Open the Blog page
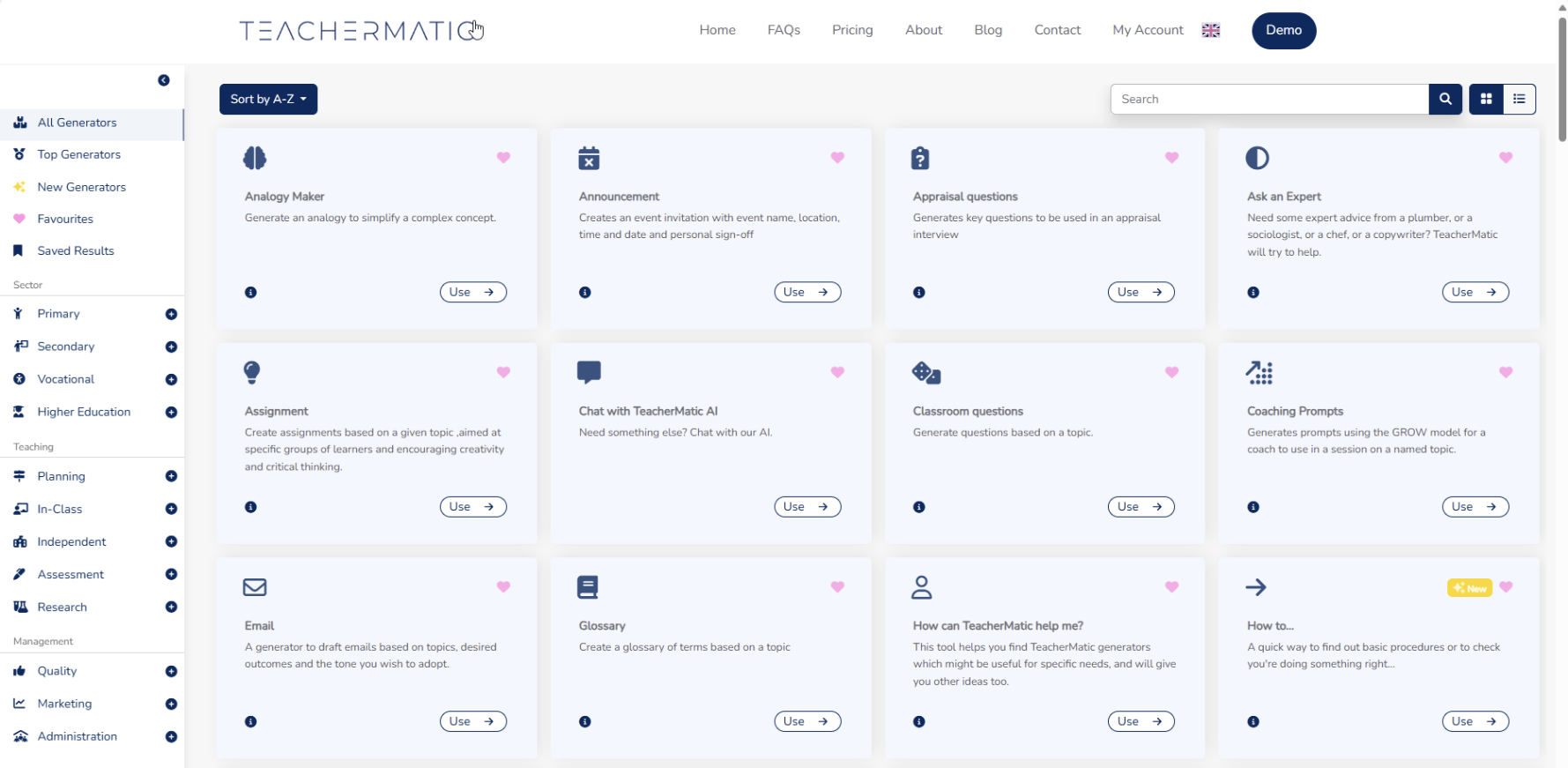1568x768 pixels. click(x=988, y=30)
